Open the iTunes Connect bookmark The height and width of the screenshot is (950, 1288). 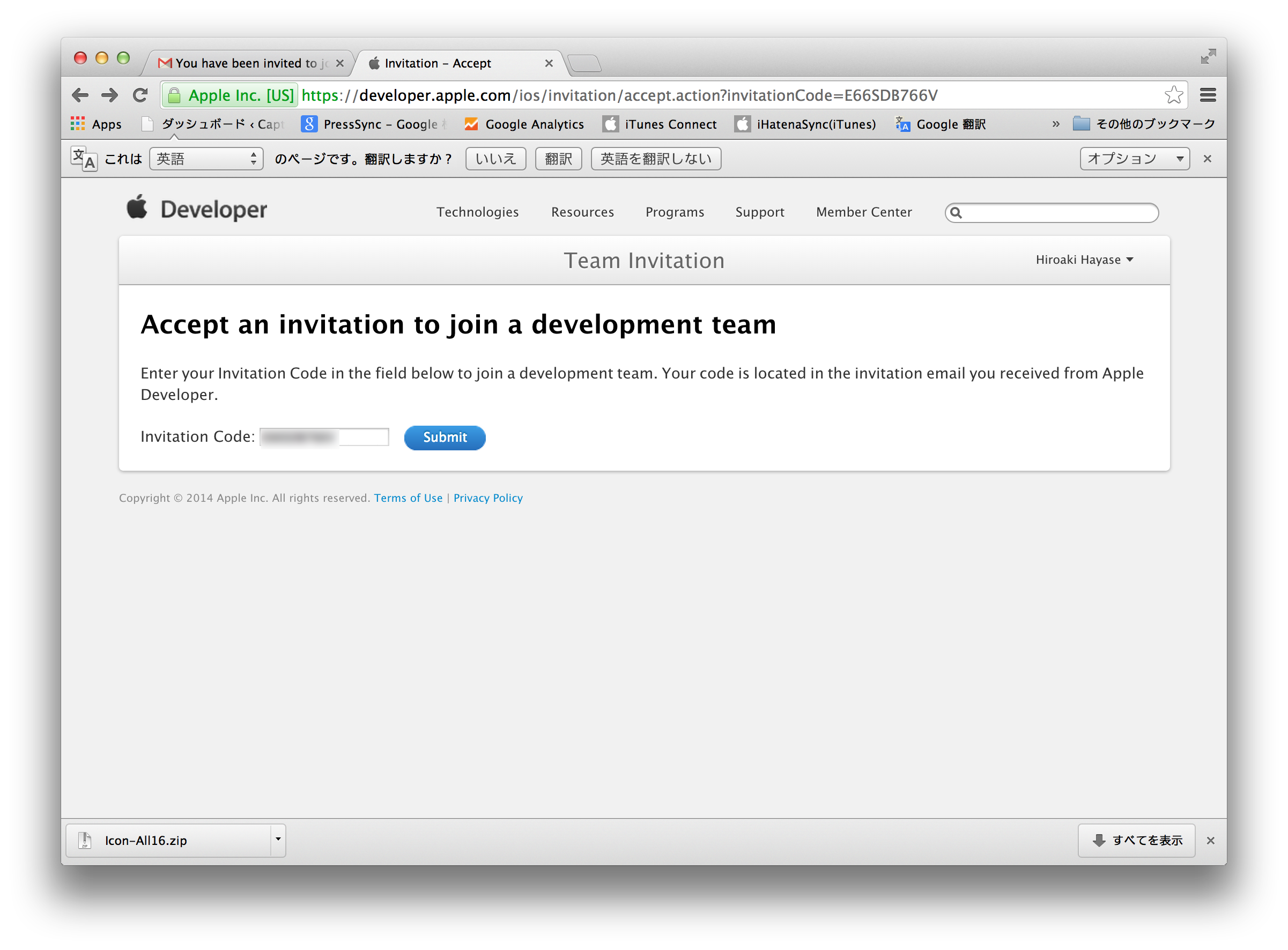659,124
